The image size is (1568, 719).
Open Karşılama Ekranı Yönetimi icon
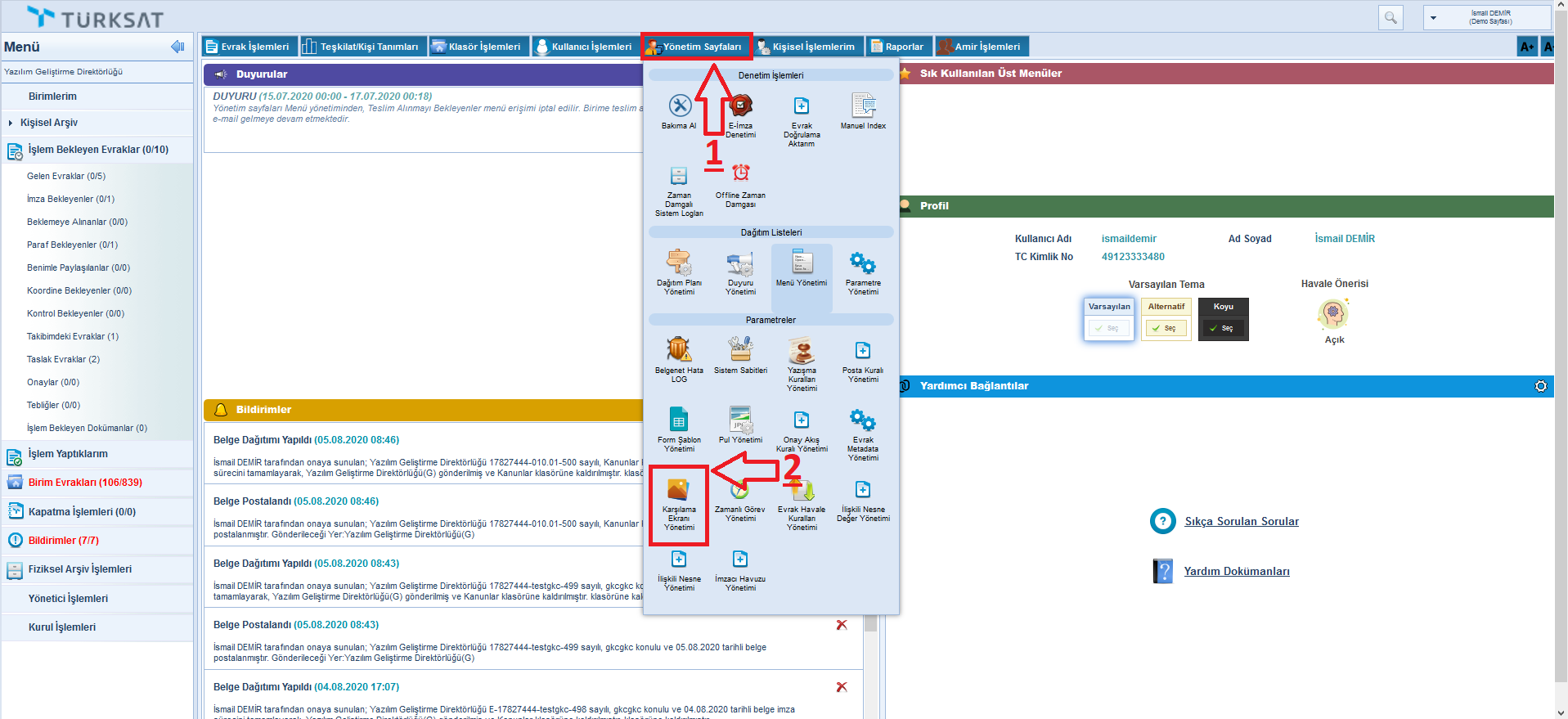(678, 490)
